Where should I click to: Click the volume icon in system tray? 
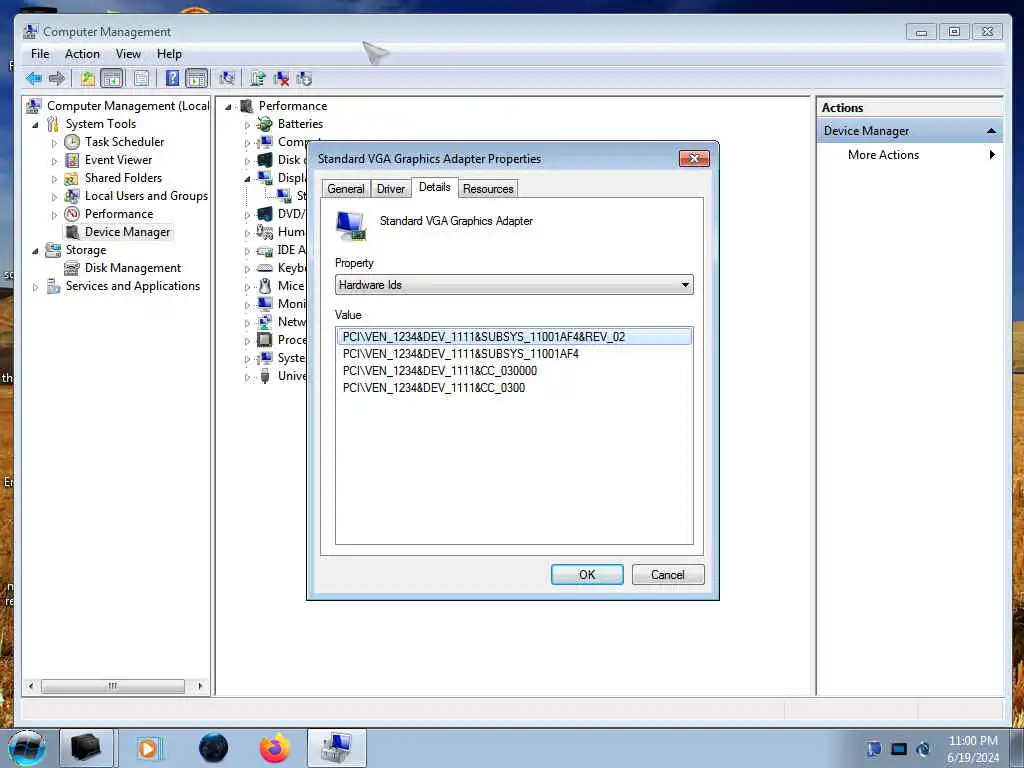tap(923, 749)
